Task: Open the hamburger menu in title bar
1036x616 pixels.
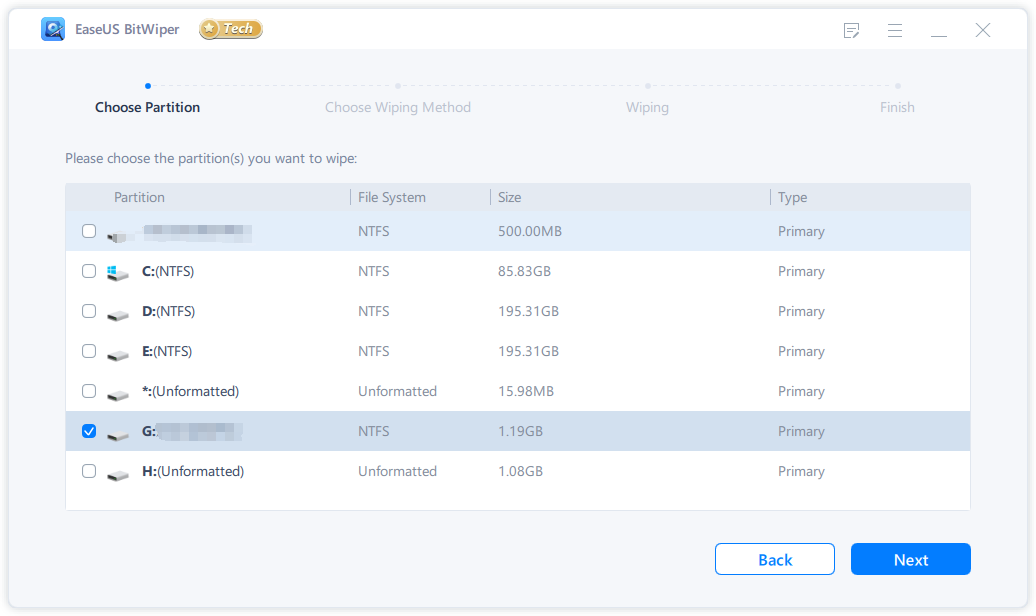Action: tap(895, 31)
